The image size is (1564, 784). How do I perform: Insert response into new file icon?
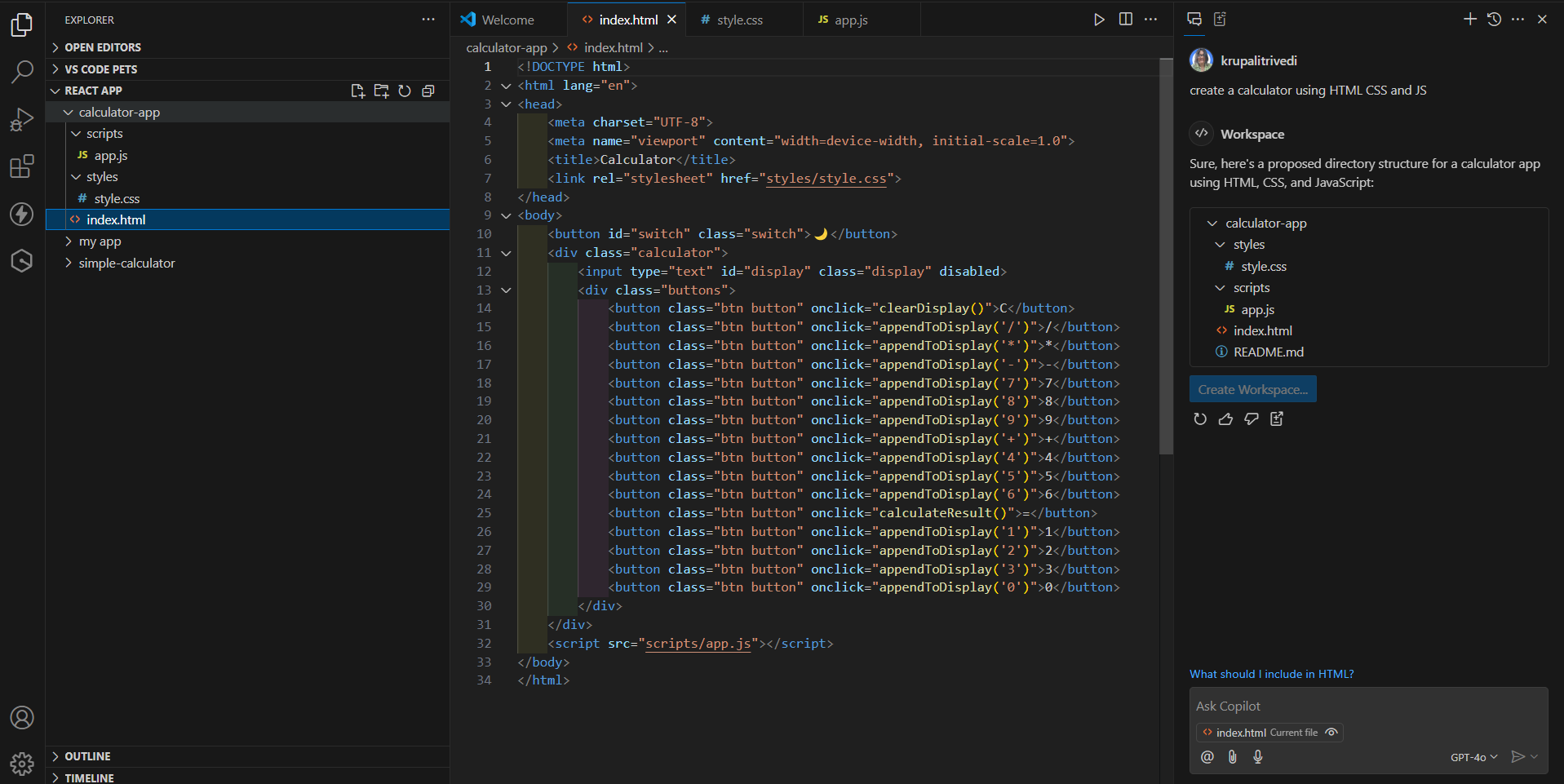coord(1277,419)
